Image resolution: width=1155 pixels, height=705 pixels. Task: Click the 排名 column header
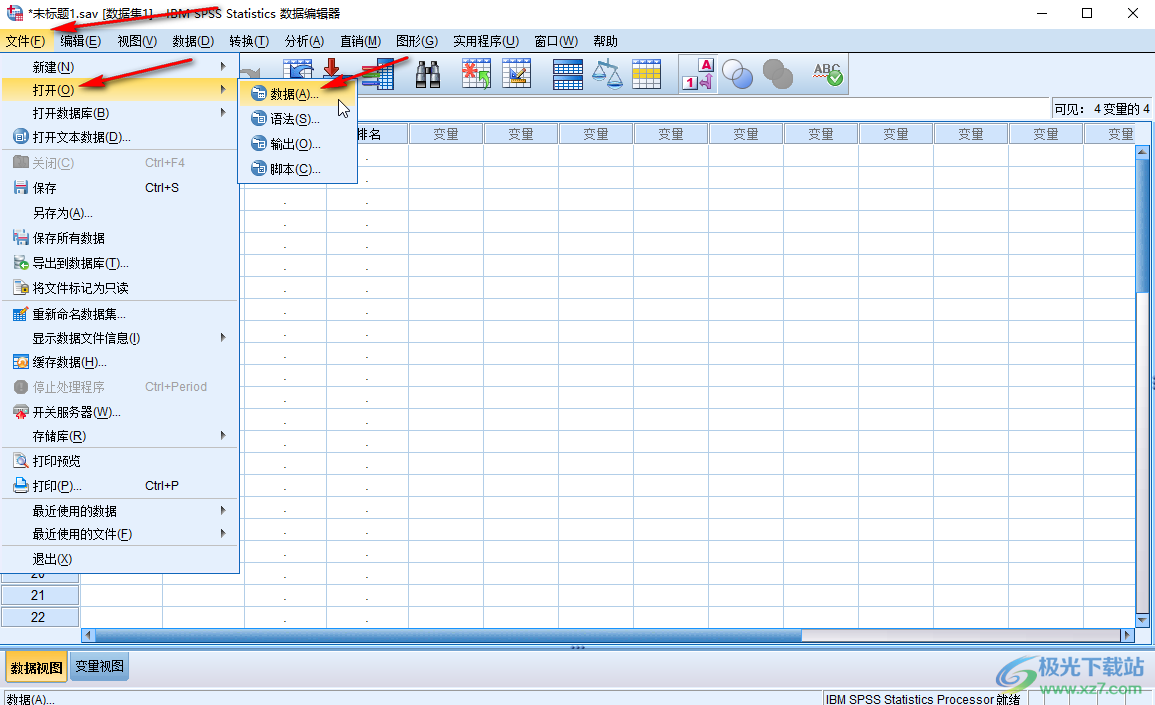coord(382,134)
